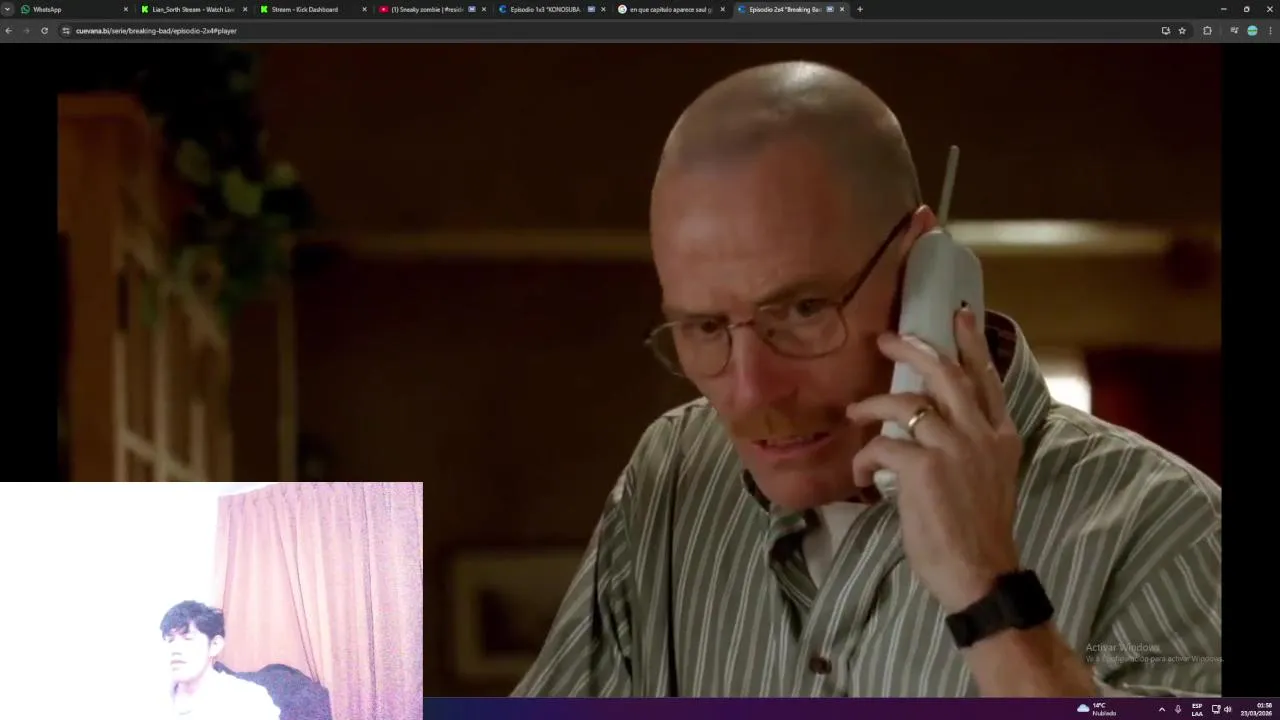
Task: Toggle media indicator on KONOSUBA tab
Action: pos(591,9)
